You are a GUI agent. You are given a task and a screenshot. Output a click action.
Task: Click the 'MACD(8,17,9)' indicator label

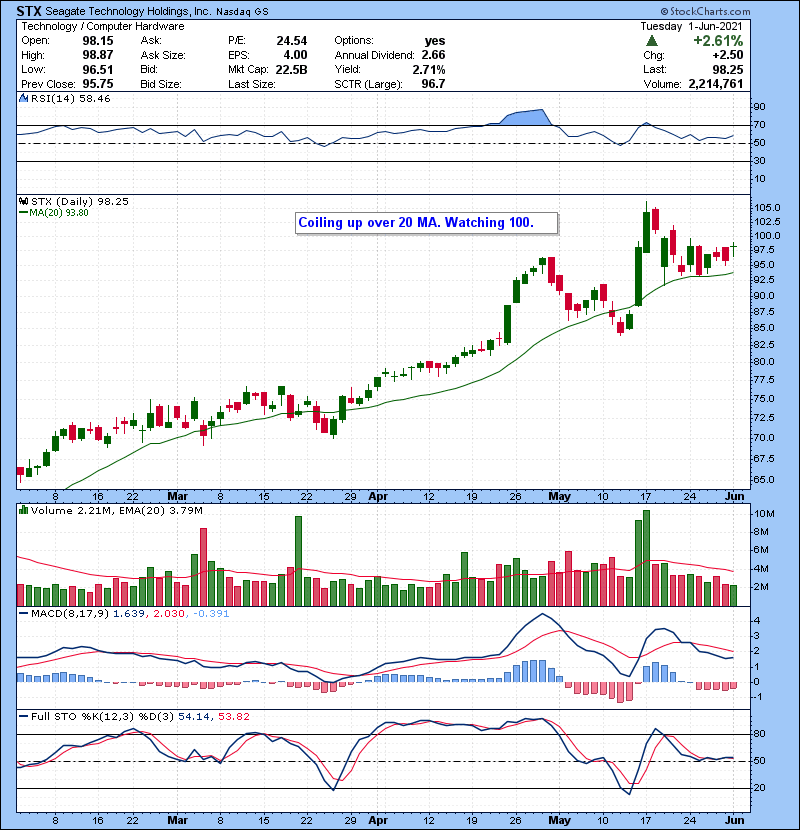coord(70,614)
